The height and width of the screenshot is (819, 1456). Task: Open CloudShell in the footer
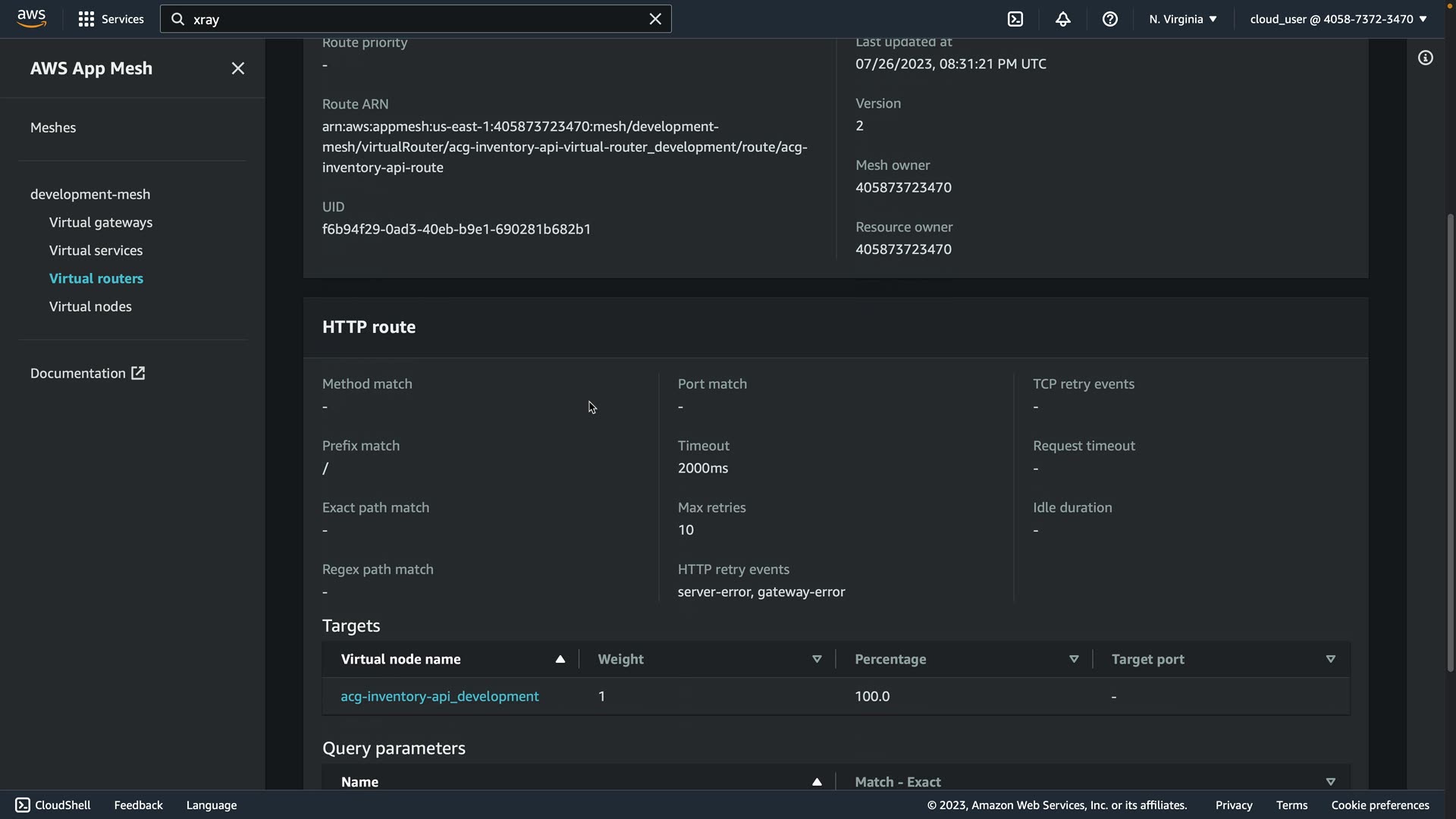coord(53,805)
